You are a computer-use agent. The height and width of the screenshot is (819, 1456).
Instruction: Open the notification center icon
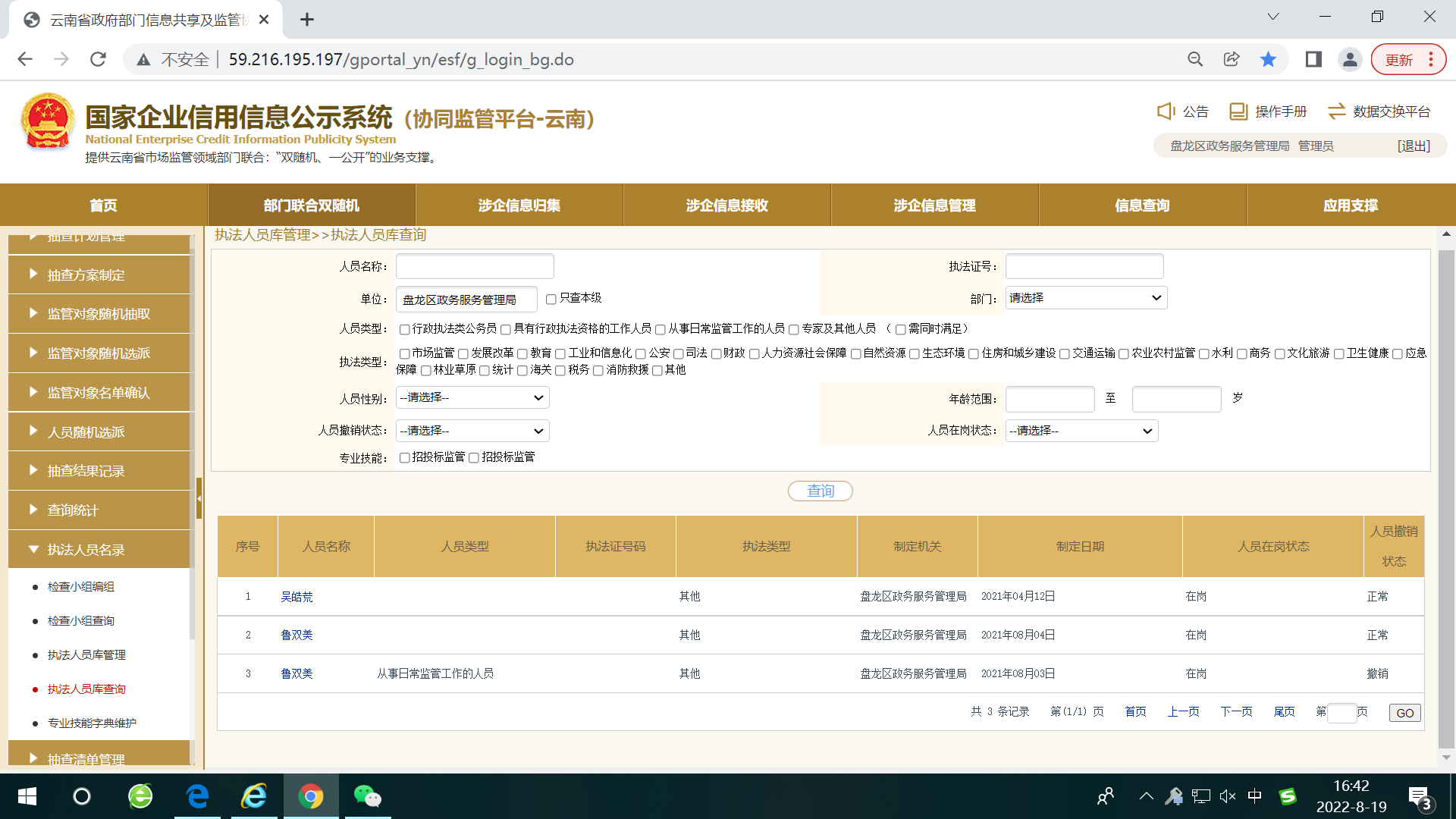coord(1420,799)
